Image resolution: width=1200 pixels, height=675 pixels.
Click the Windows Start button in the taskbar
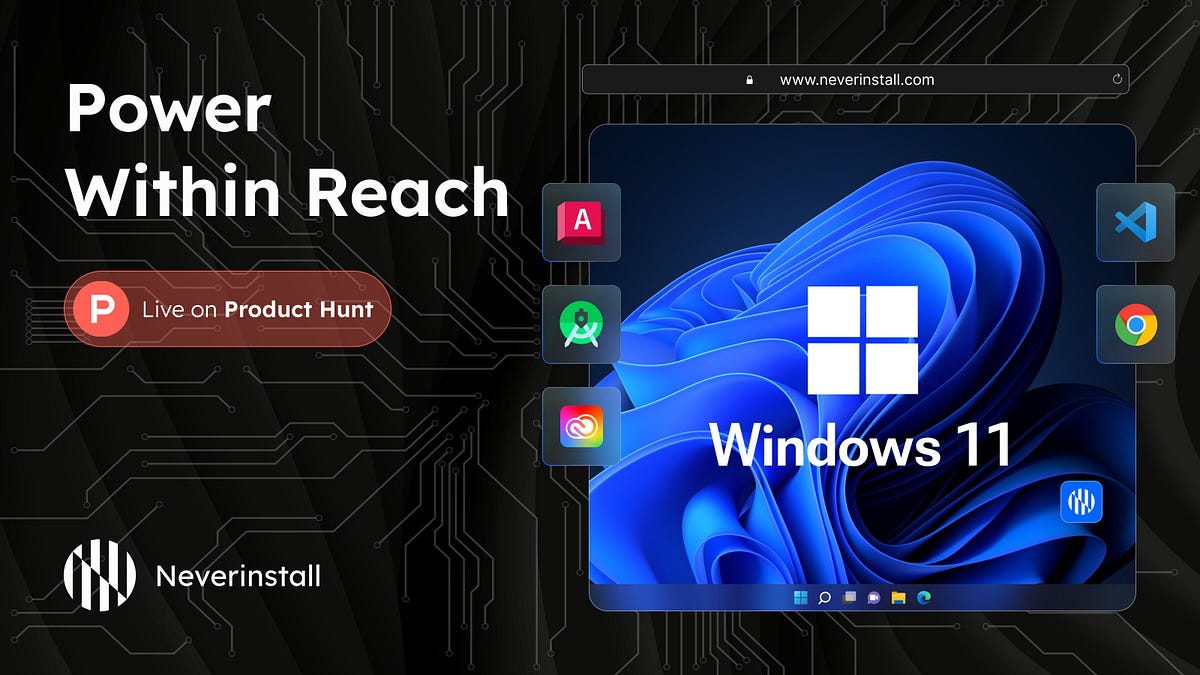(799, 597)
